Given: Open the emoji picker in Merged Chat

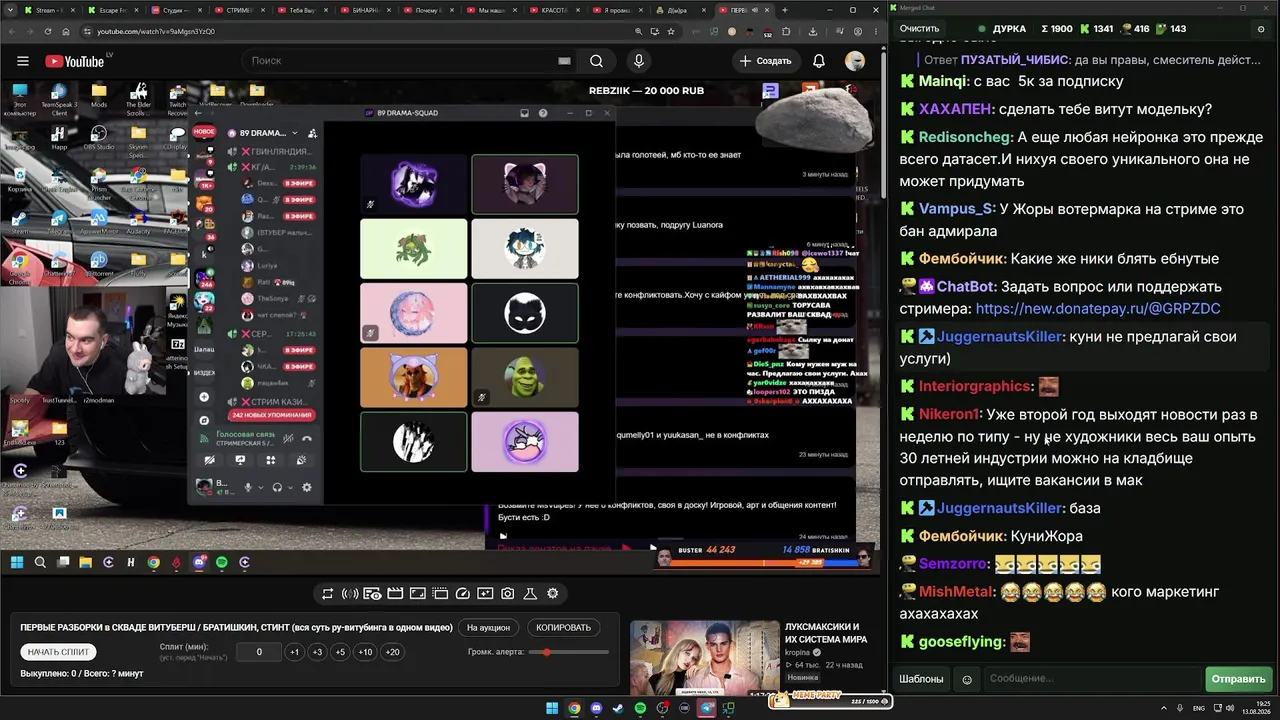Looking at the screenshot, I should click(x=967, y=679).
